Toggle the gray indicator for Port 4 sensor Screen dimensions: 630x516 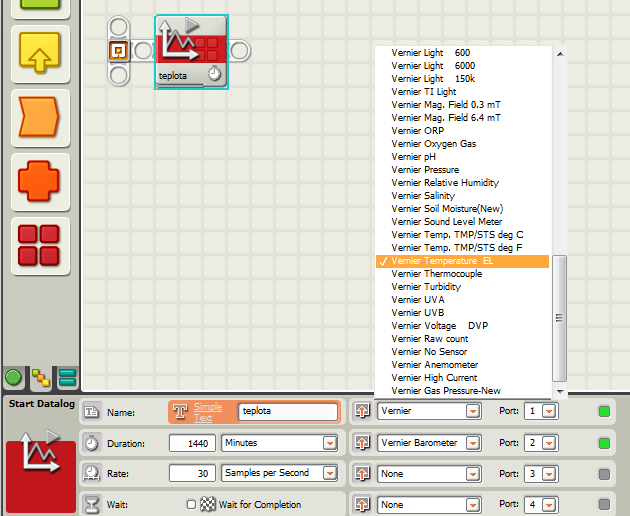click(604, 504)
